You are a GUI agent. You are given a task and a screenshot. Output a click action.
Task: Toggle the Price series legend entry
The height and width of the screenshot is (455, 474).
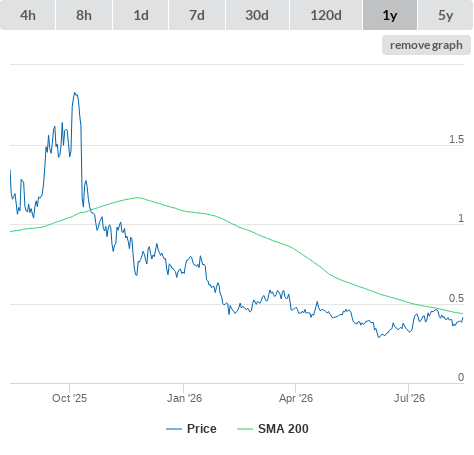click(192, 429)
